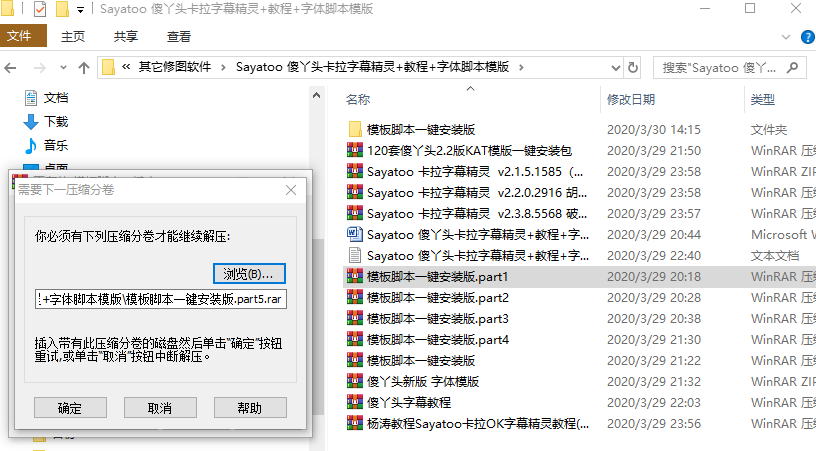Image resolution: width=816 pixels, height=451 pixels.
Task: Select 模板脚本一键安装版.part3 archive icon
Action: pyautogui.click(x=355, y=318)
